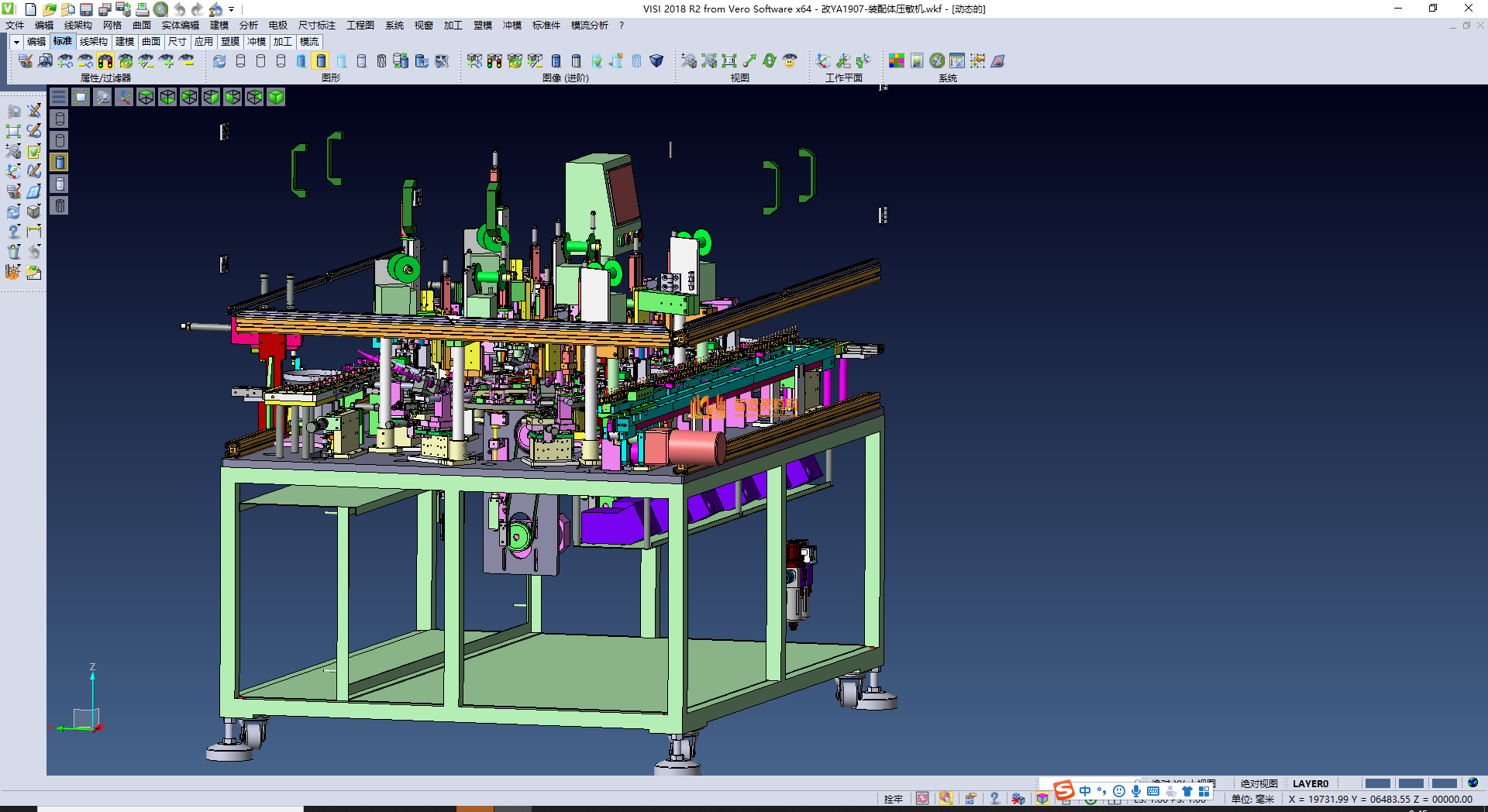Open the 文件 menu
This screenshot has height=812, width=1488.
(x=15, y=26)
